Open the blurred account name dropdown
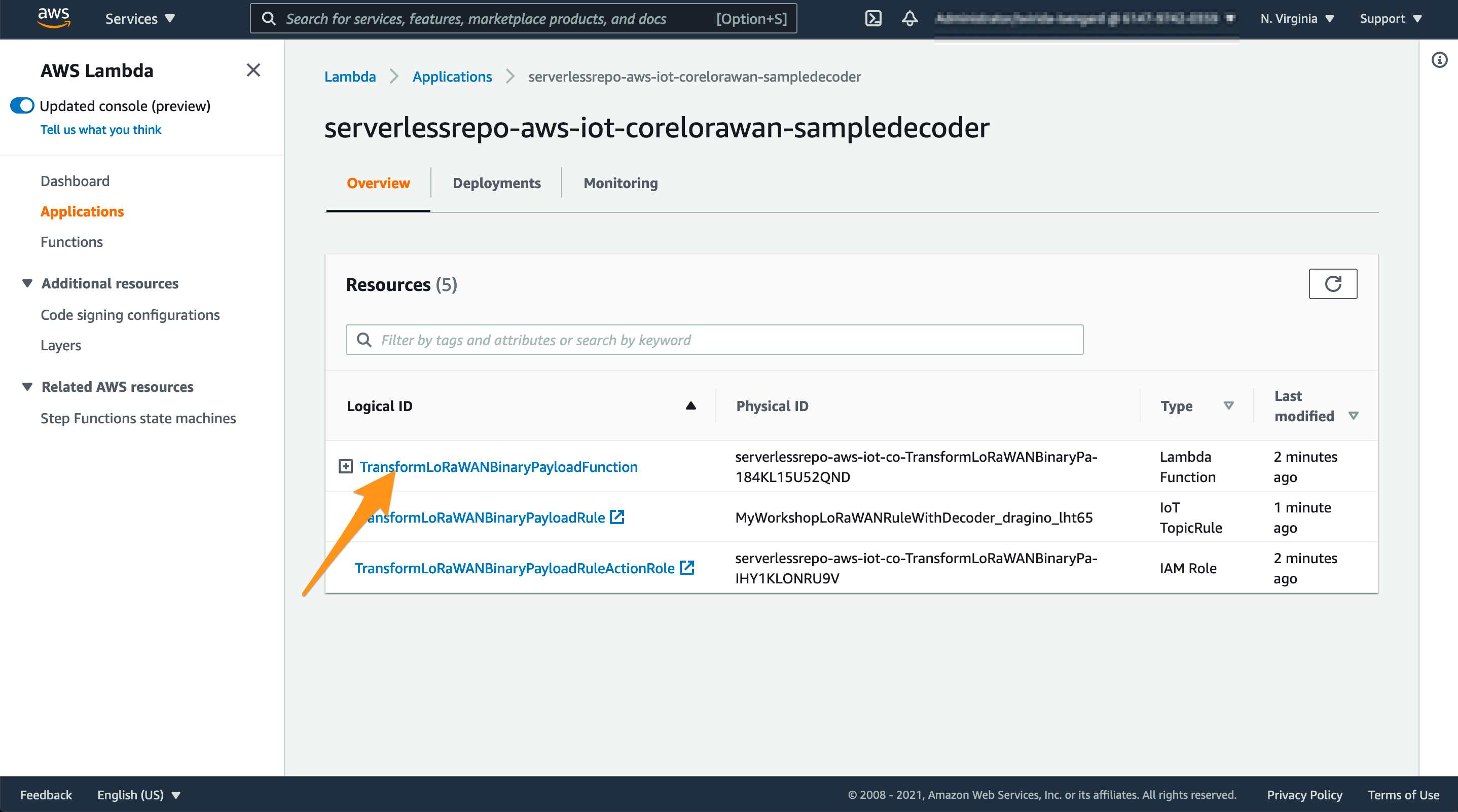Image resolution: width=1458 pixels, height=812 pixels. tap(1085, 19)
